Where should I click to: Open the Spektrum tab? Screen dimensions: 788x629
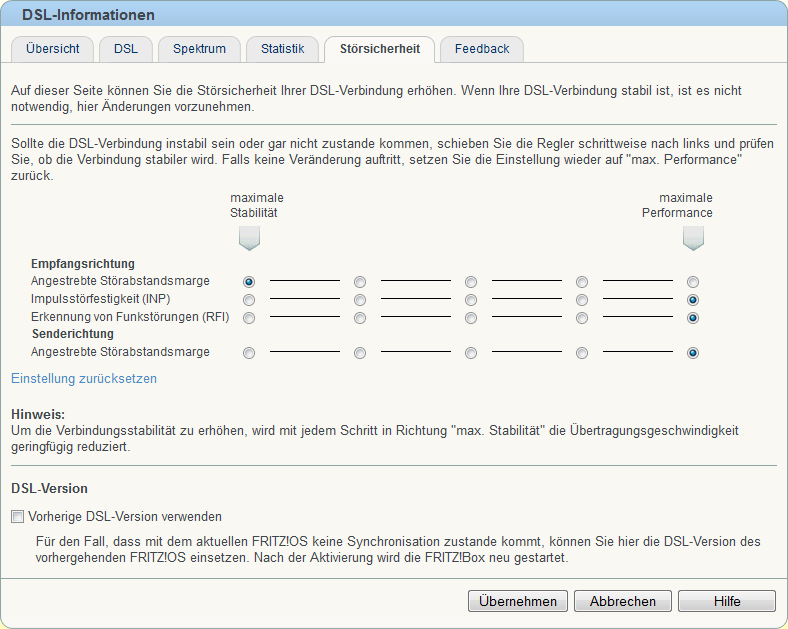click(x=200, y=49)
